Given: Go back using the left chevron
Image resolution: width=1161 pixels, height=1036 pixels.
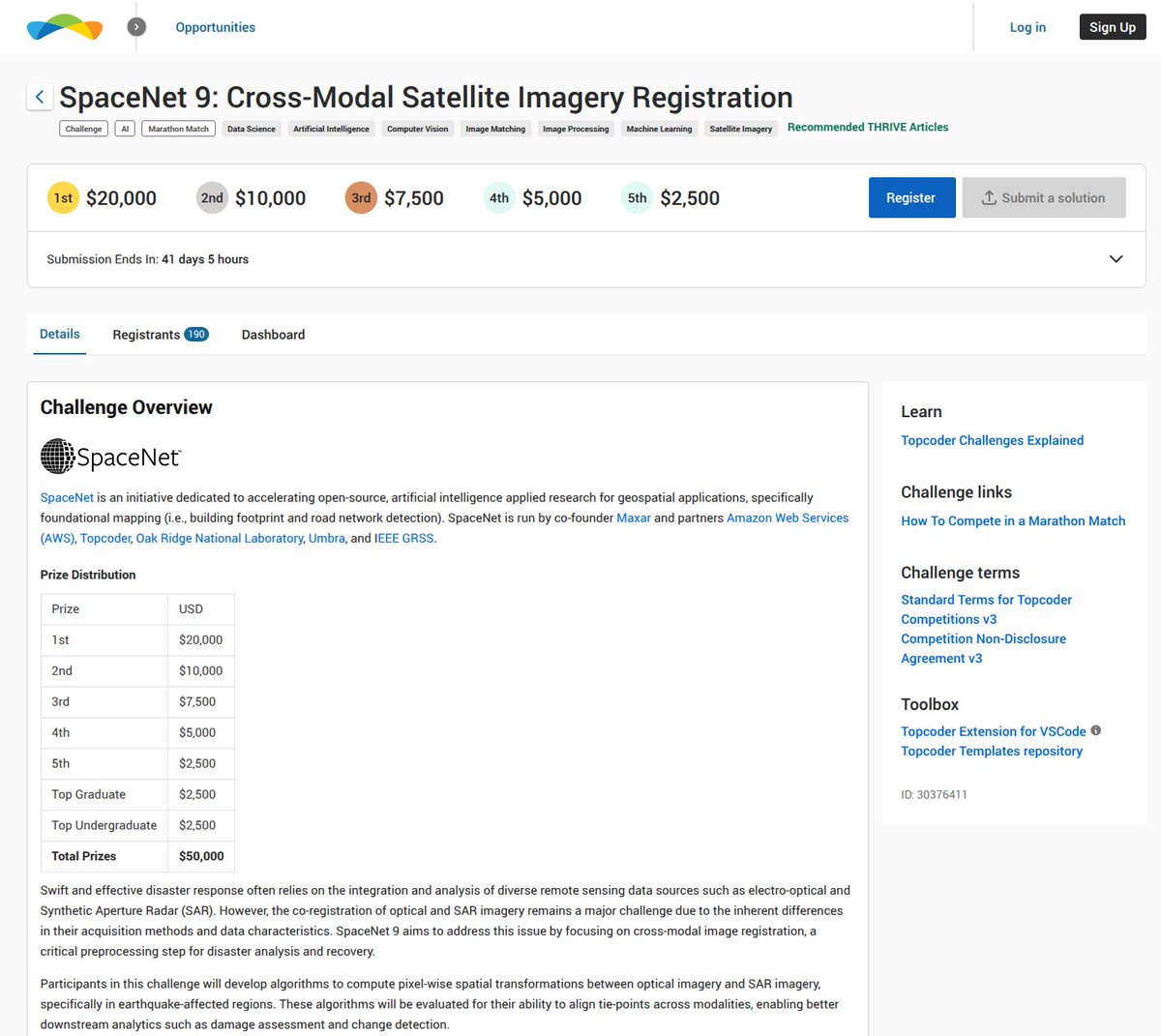Looking at the screenshot, I should [x=40, y=97].
